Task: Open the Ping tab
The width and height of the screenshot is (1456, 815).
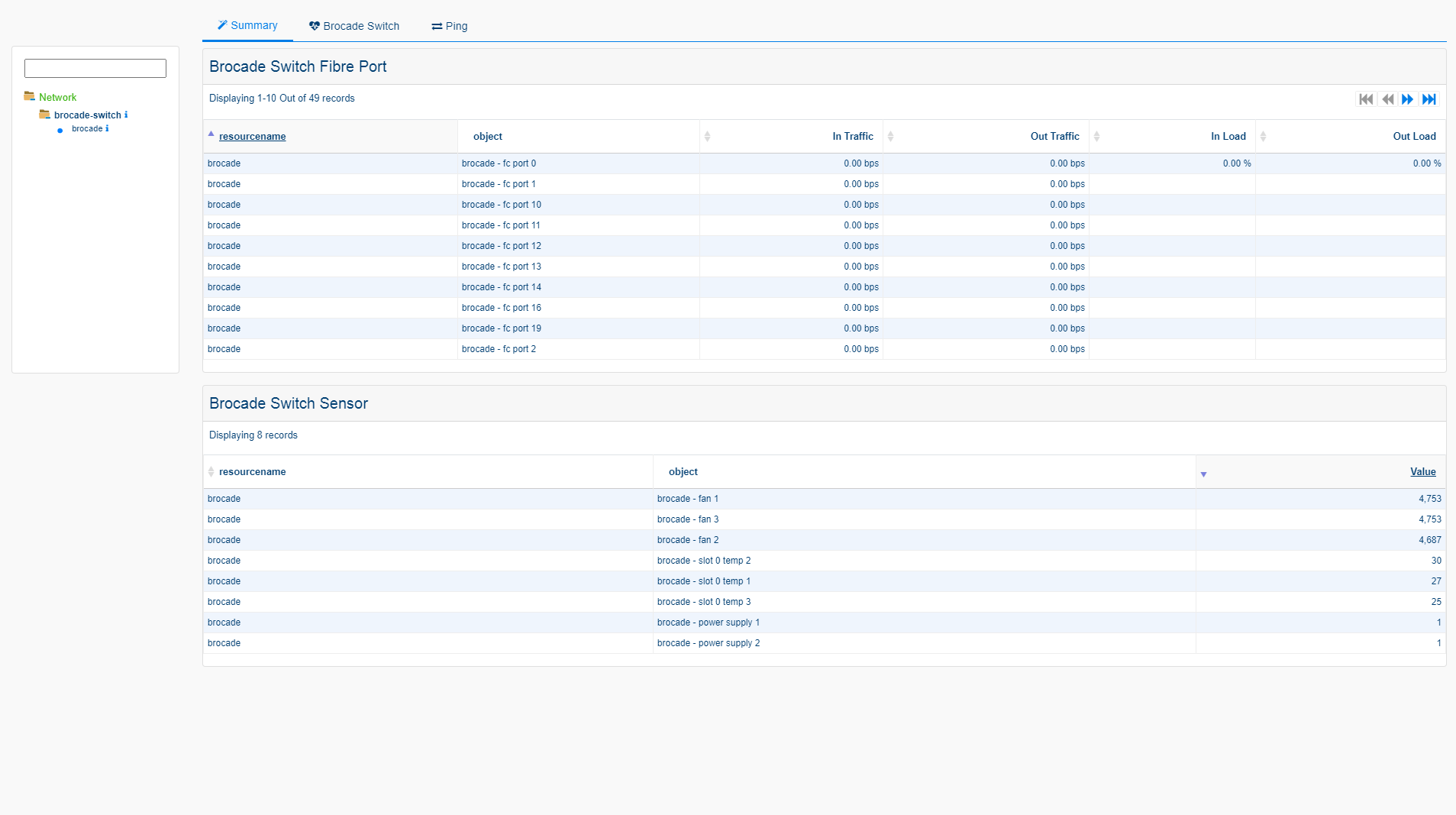Action: point(450,26)
